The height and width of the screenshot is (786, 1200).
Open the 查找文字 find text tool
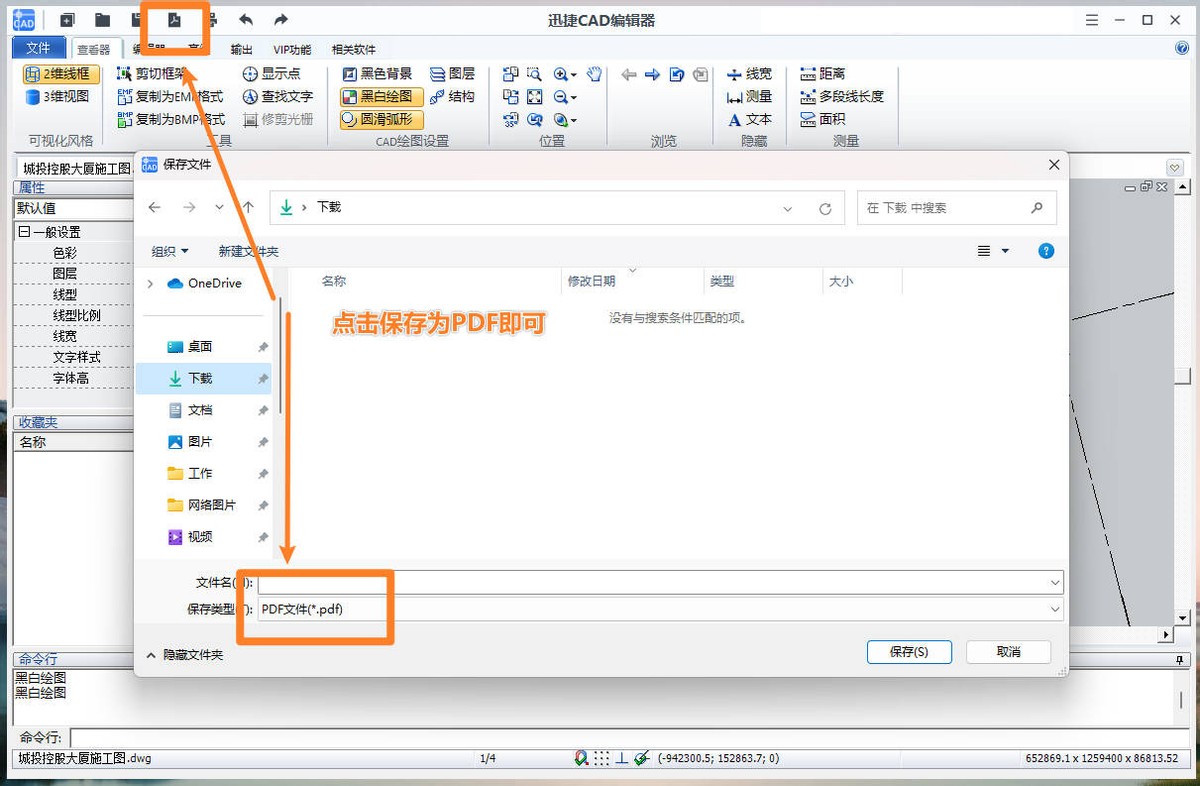click(278, 96)
